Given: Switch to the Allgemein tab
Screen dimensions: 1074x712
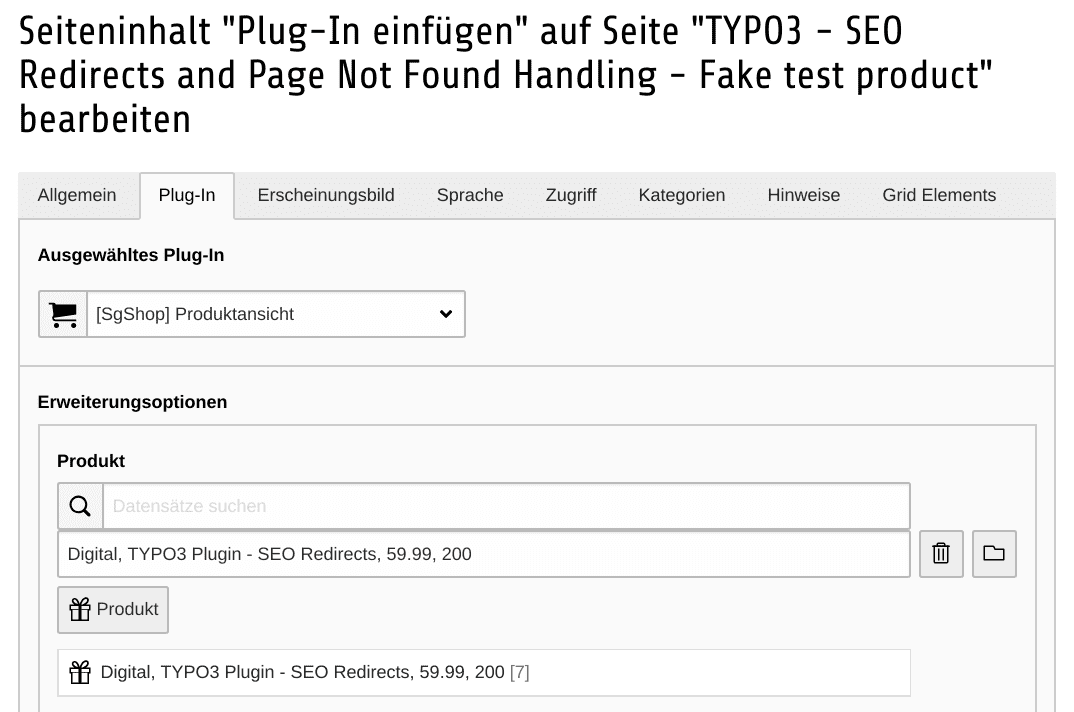Looking at the screenshot, I should [x=77, y=195].
